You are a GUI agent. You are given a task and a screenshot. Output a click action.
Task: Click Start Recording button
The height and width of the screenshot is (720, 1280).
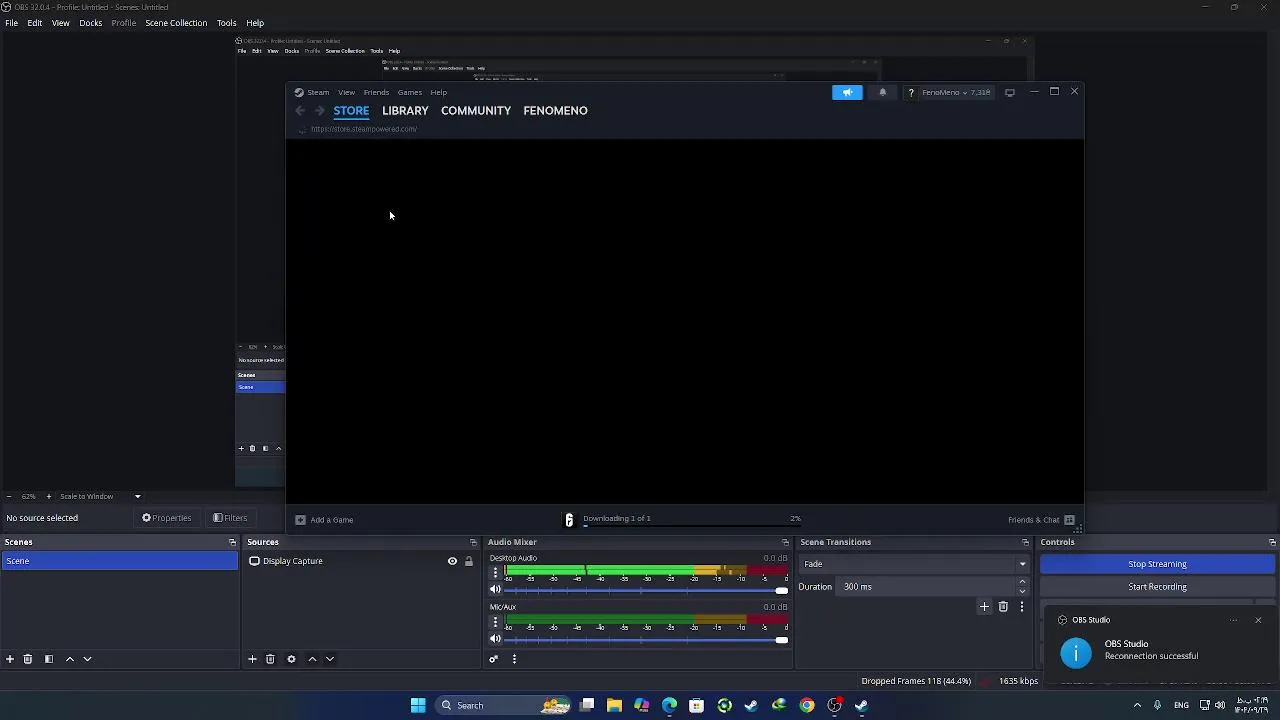(1157, 587)
